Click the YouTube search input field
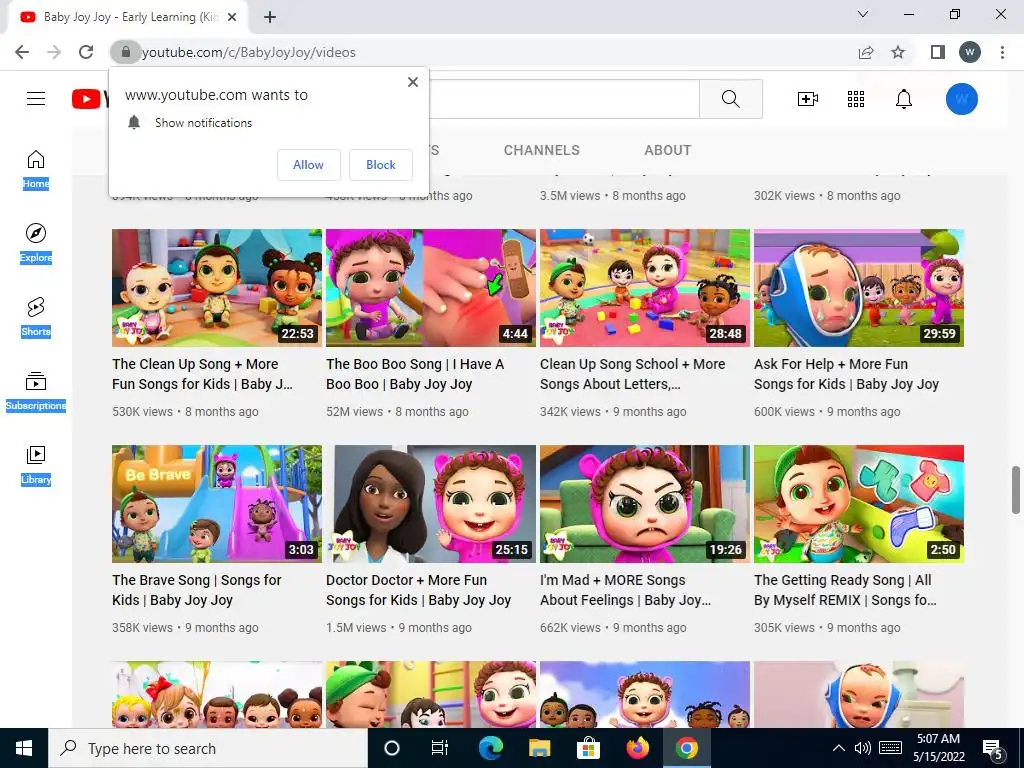Screen dimensions: 1024x768 click(x=564, y=99)
